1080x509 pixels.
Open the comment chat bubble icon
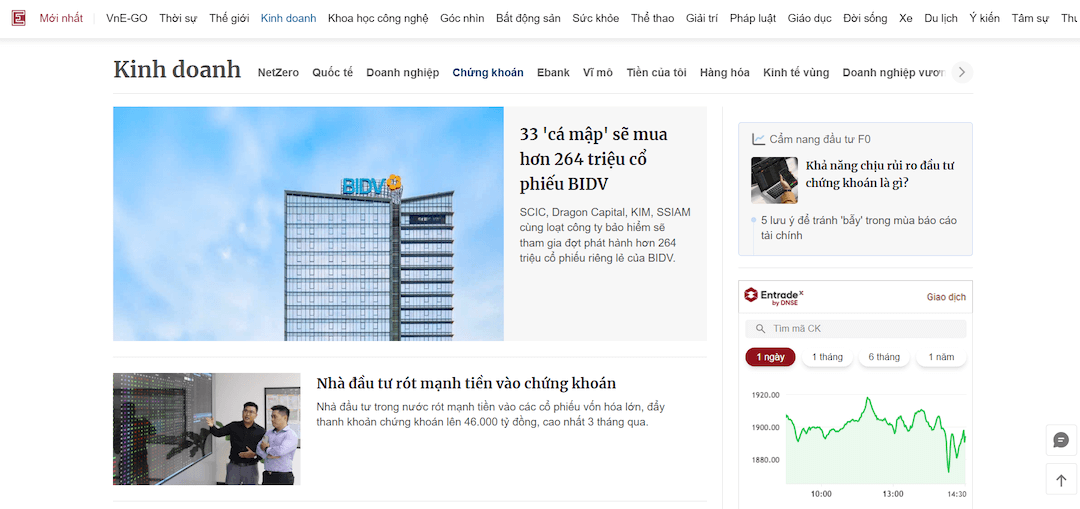pos(1061,440)
